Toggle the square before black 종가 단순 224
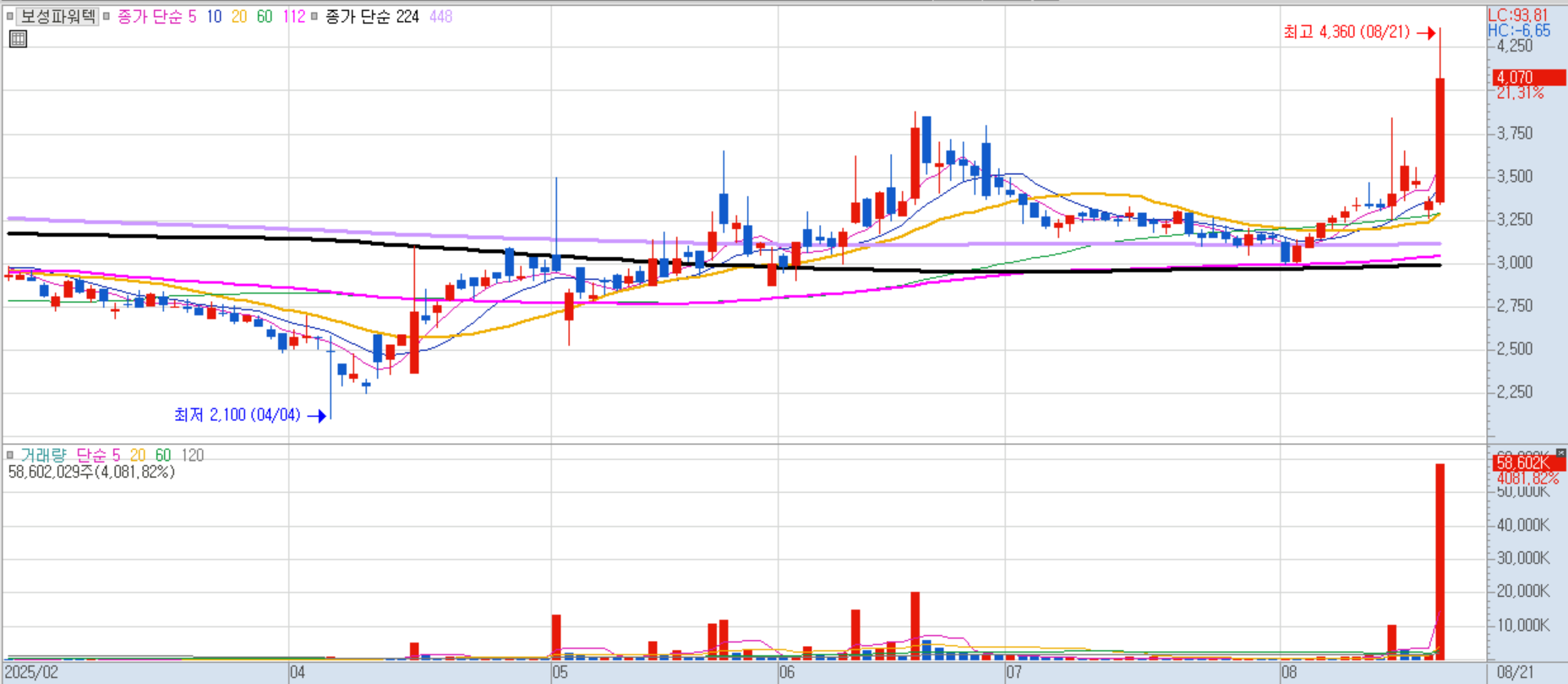 pos(314,16)
